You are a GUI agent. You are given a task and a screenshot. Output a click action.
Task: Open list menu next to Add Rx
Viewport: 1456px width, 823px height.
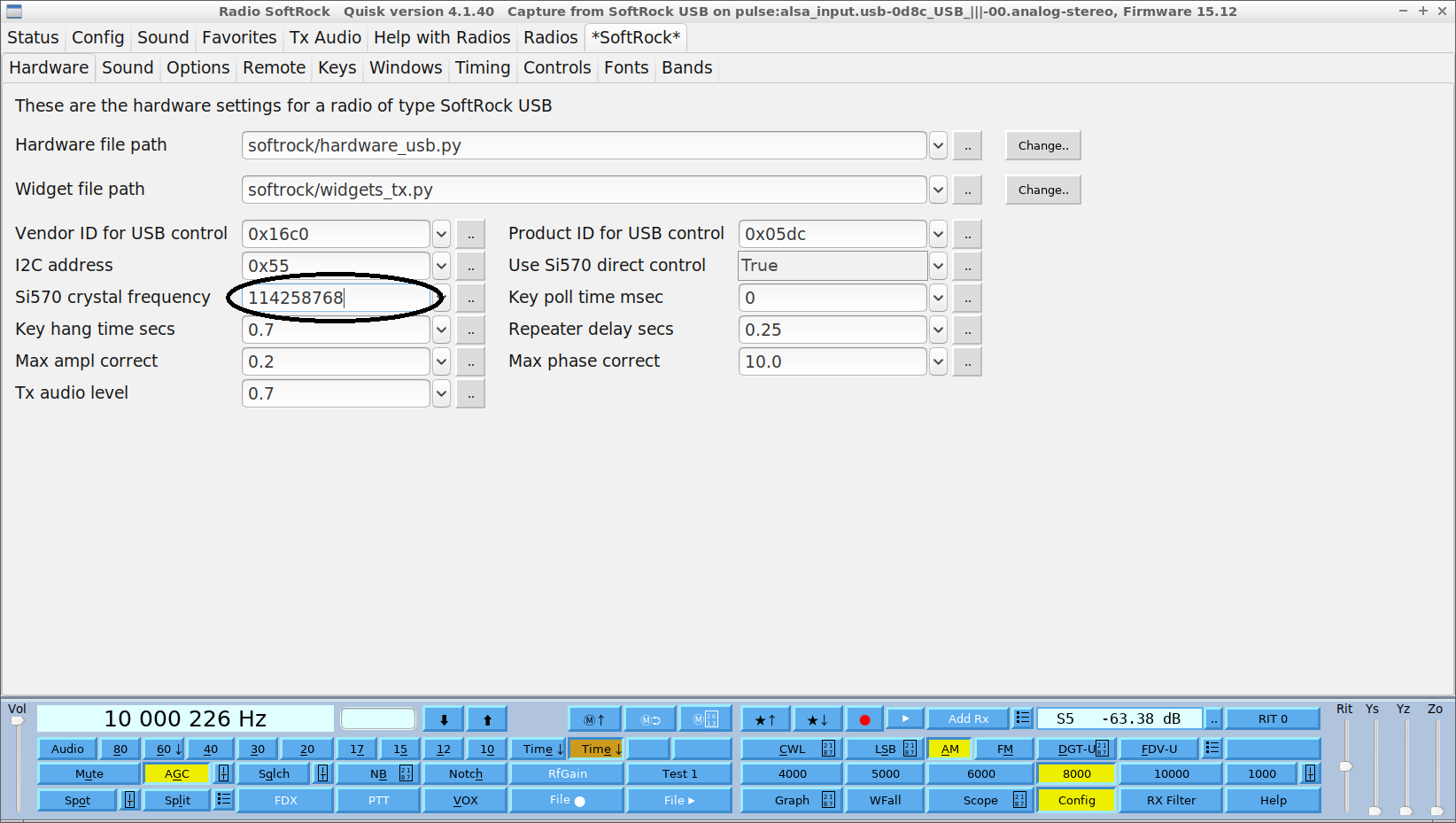tap(1023, 718)
